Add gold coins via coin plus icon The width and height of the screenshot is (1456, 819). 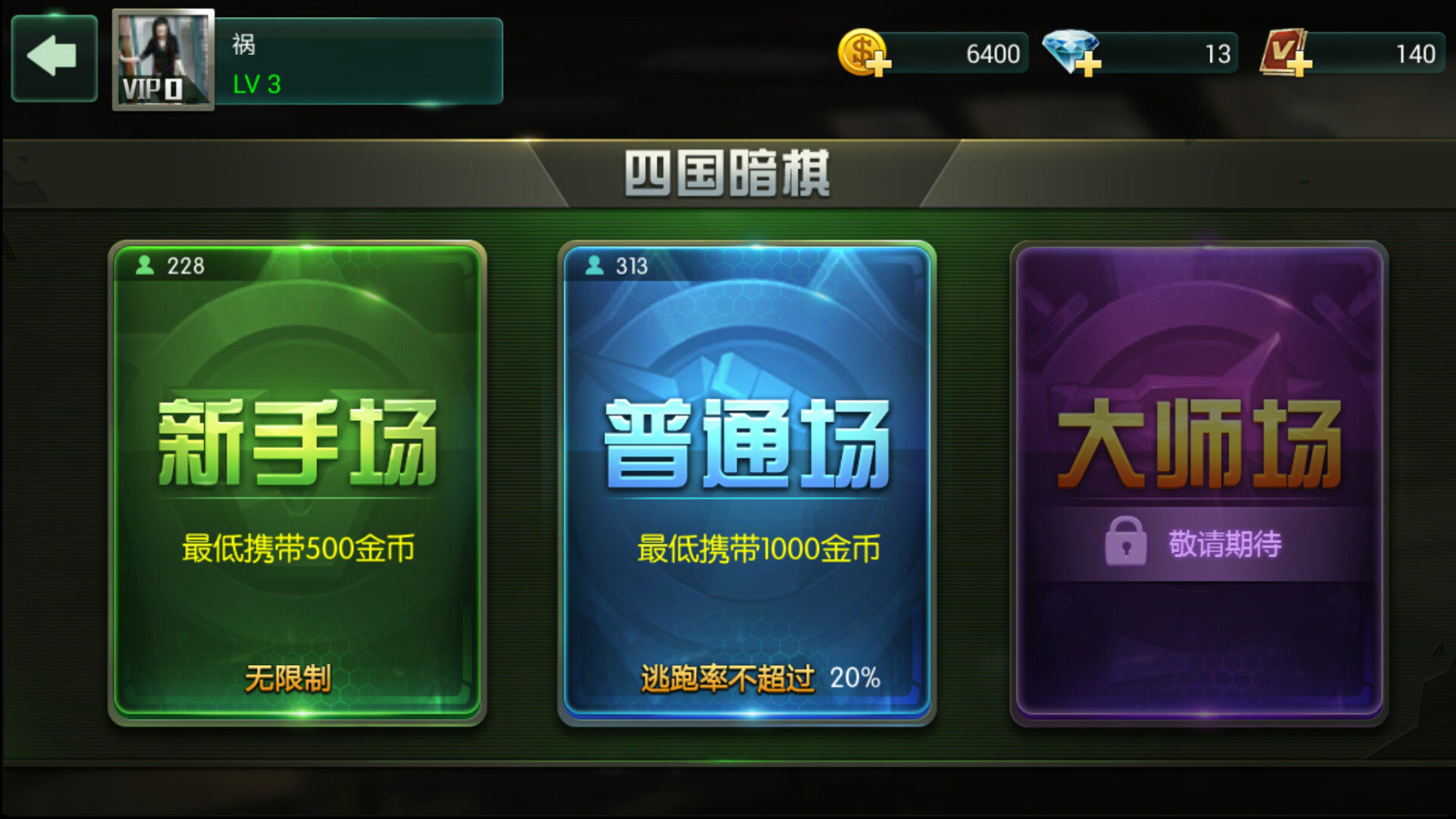click(x=864, y=53)
